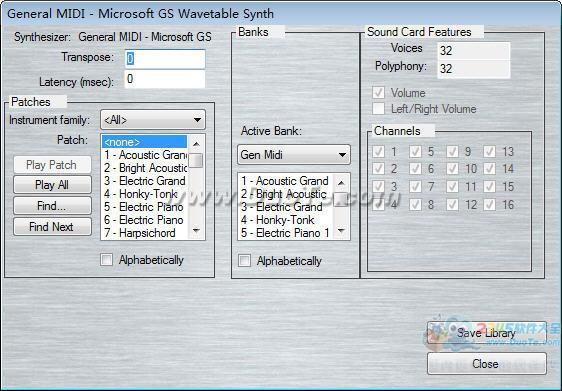
Task: Select 6 - Electric Piano in Patch list
Action: 144,220
